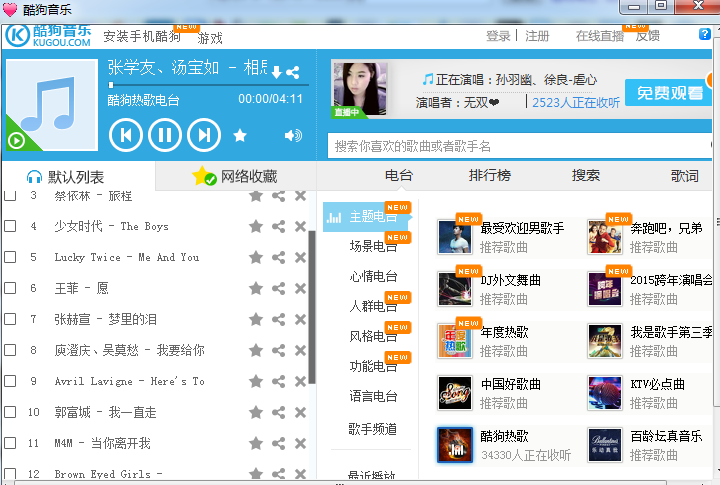Open 安装手机酷狗 link
The width and height of the screenshot is (720, 485).
[x=142, y=36]
